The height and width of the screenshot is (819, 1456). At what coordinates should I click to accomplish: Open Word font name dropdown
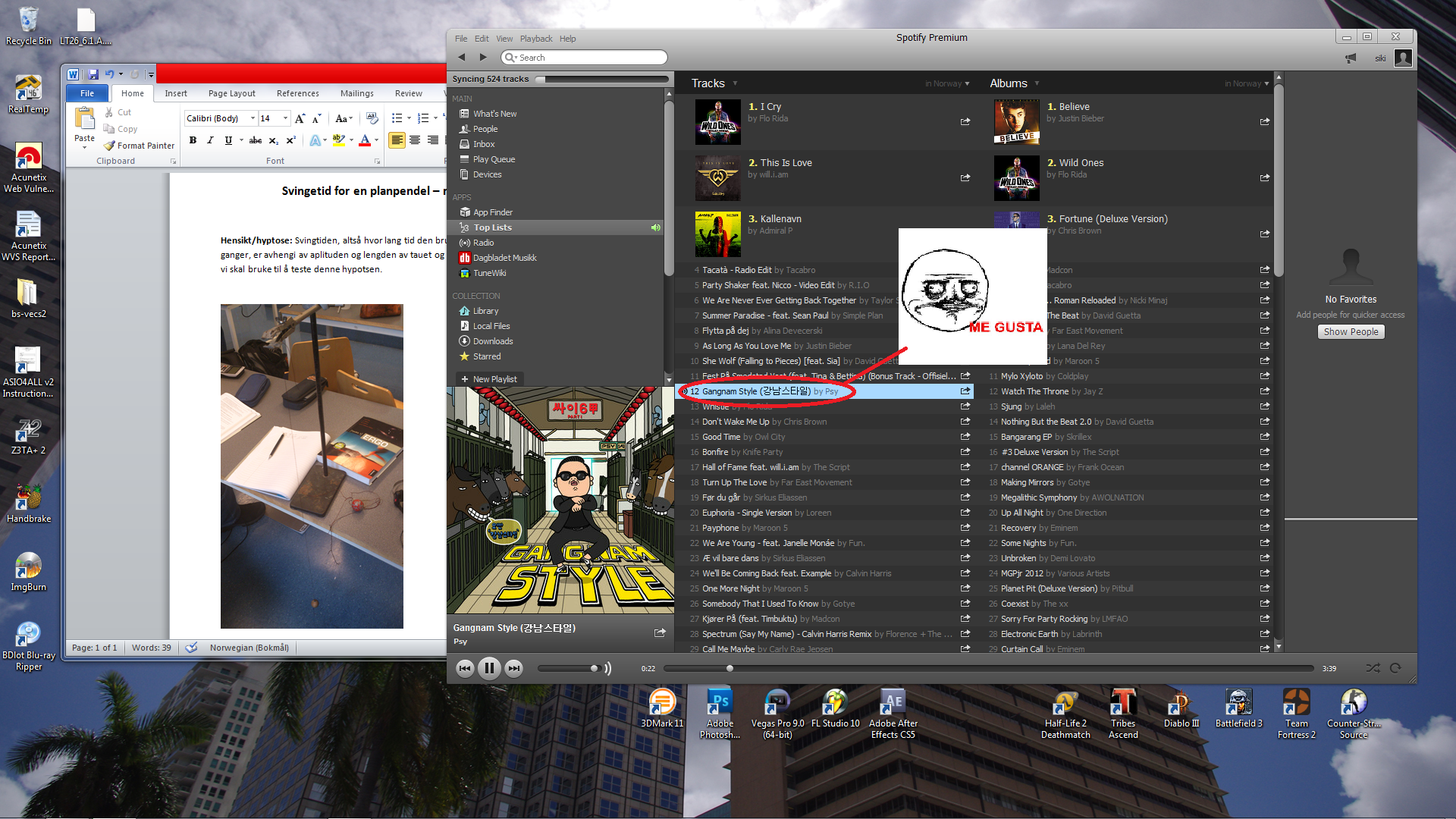pyautogui.click(x=253, y=118)
